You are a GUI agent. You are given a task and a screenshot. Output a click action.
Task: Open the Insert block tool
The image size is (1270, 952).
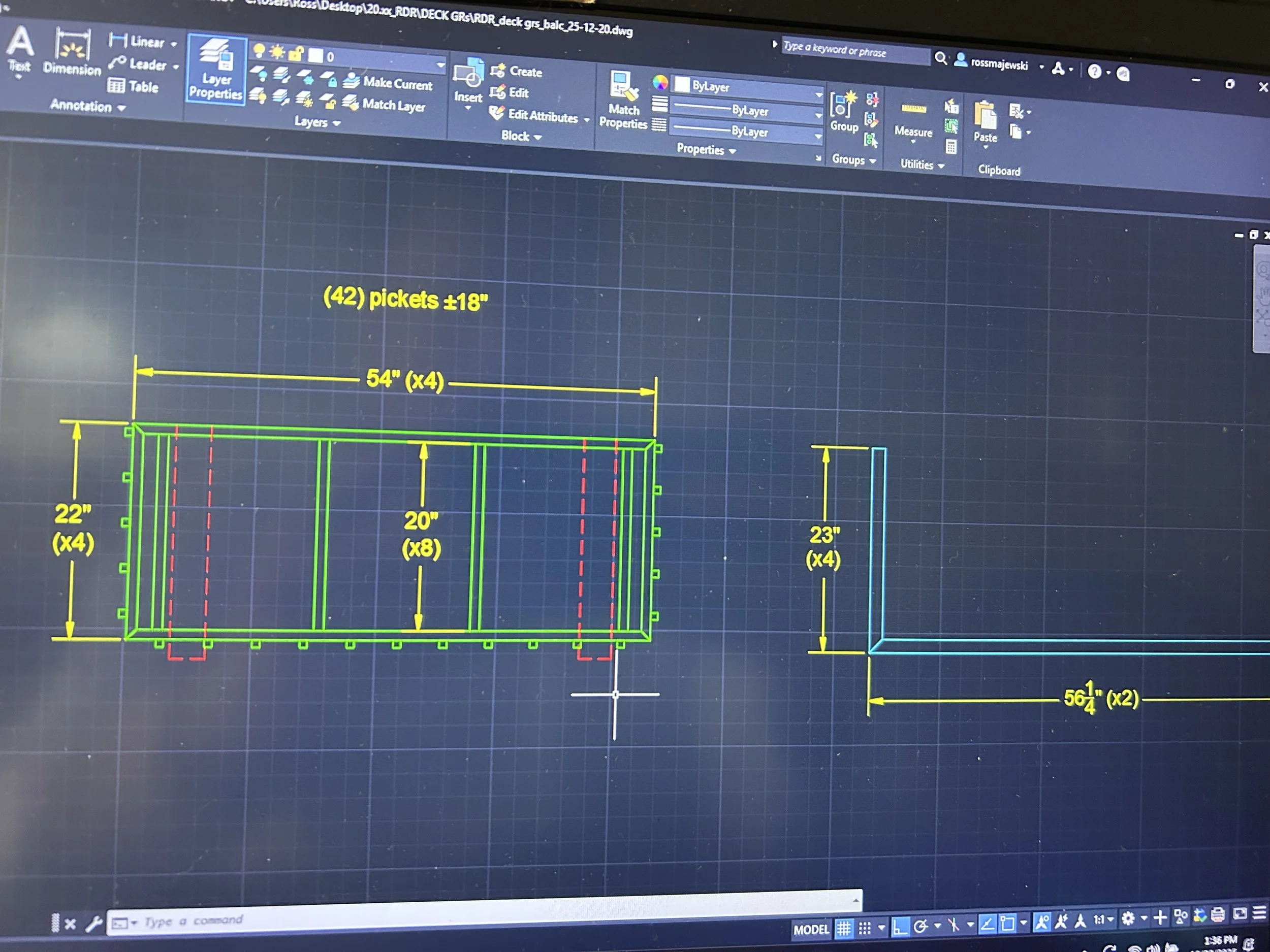click(x=468, y=80)
